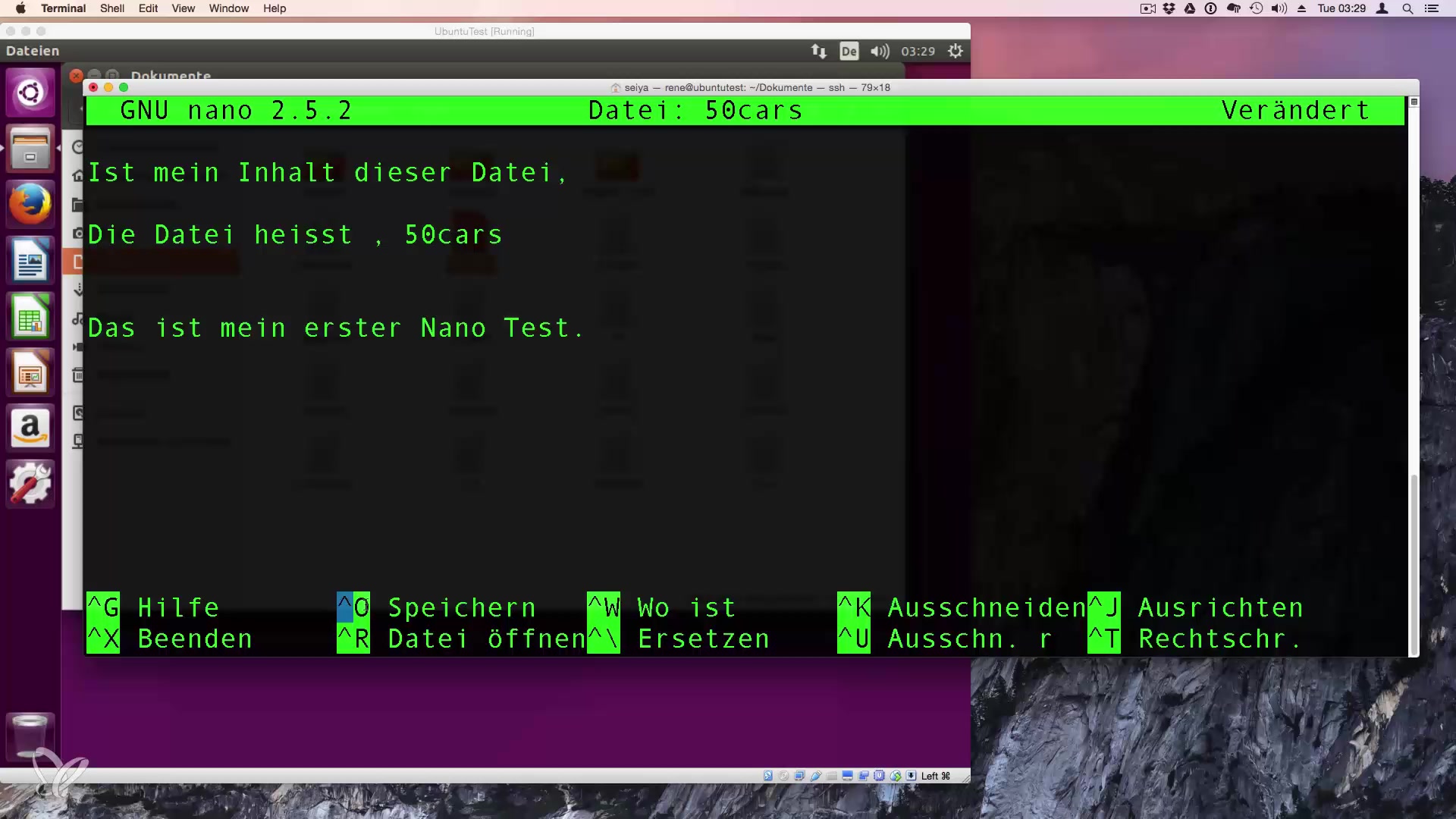Open macOS volume control in menu bar
1456x819 pixels.
click(1279, 8)
